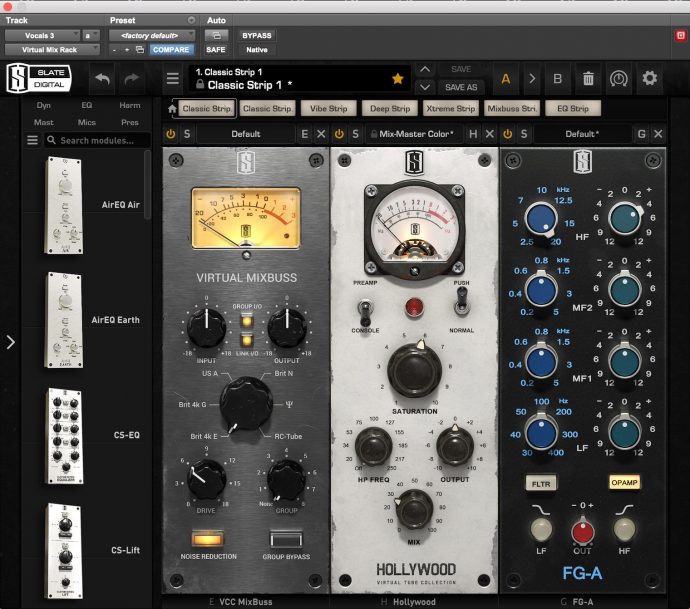Image resolution: width=690 pixels, height=609 pixels.
Task: Open the preset browser hamburger menu
Action: click(172, 79)
